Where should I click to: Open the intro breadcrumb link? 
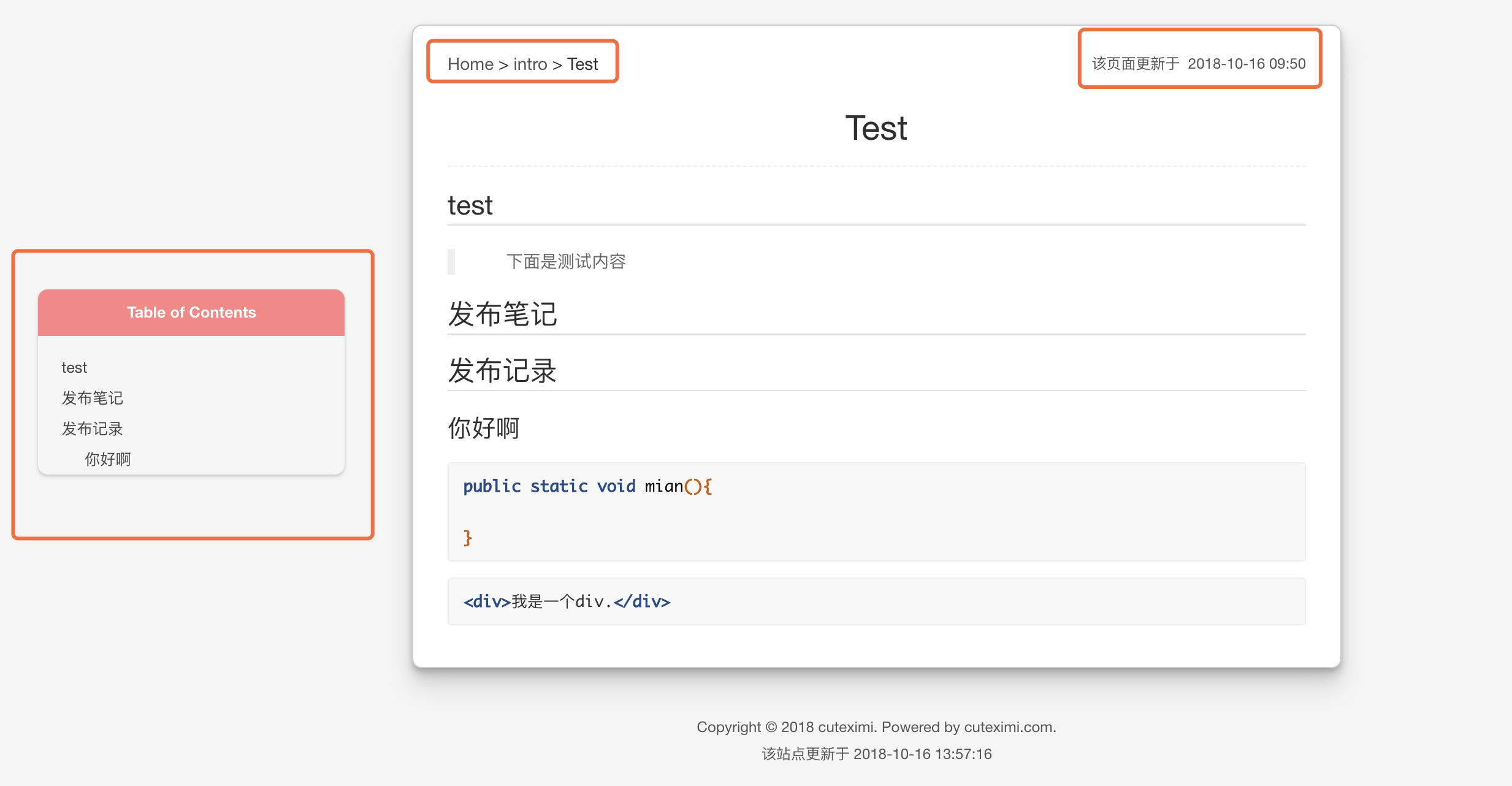(530, 64)
